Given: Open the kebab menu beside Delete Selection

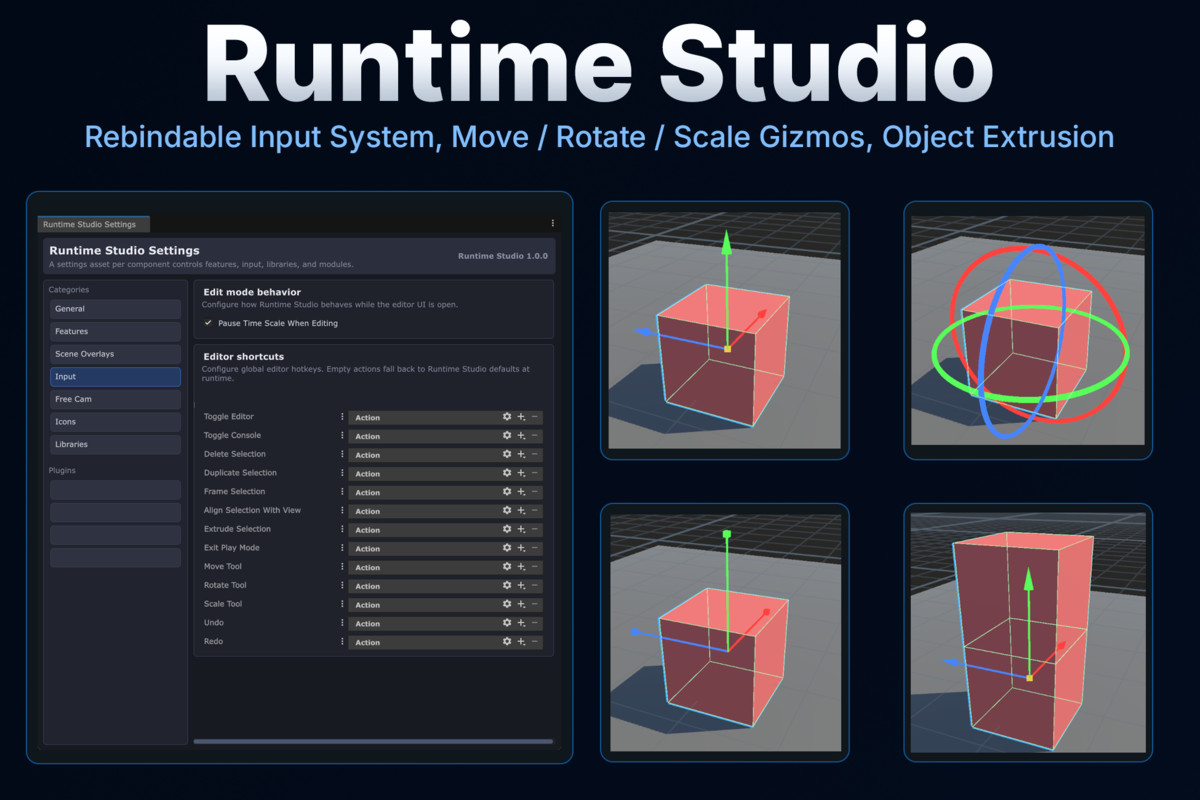Looking at the screenshot, I should pos(342,455).
